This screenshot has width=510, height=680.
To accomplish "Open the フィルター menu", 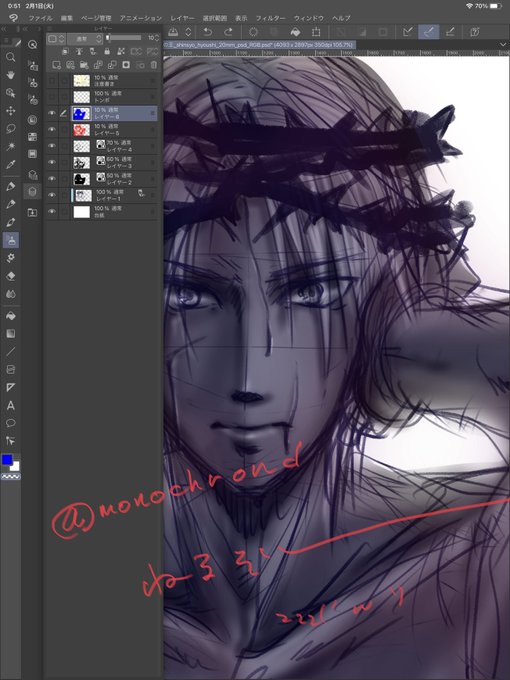I will [x=270, y=18].
